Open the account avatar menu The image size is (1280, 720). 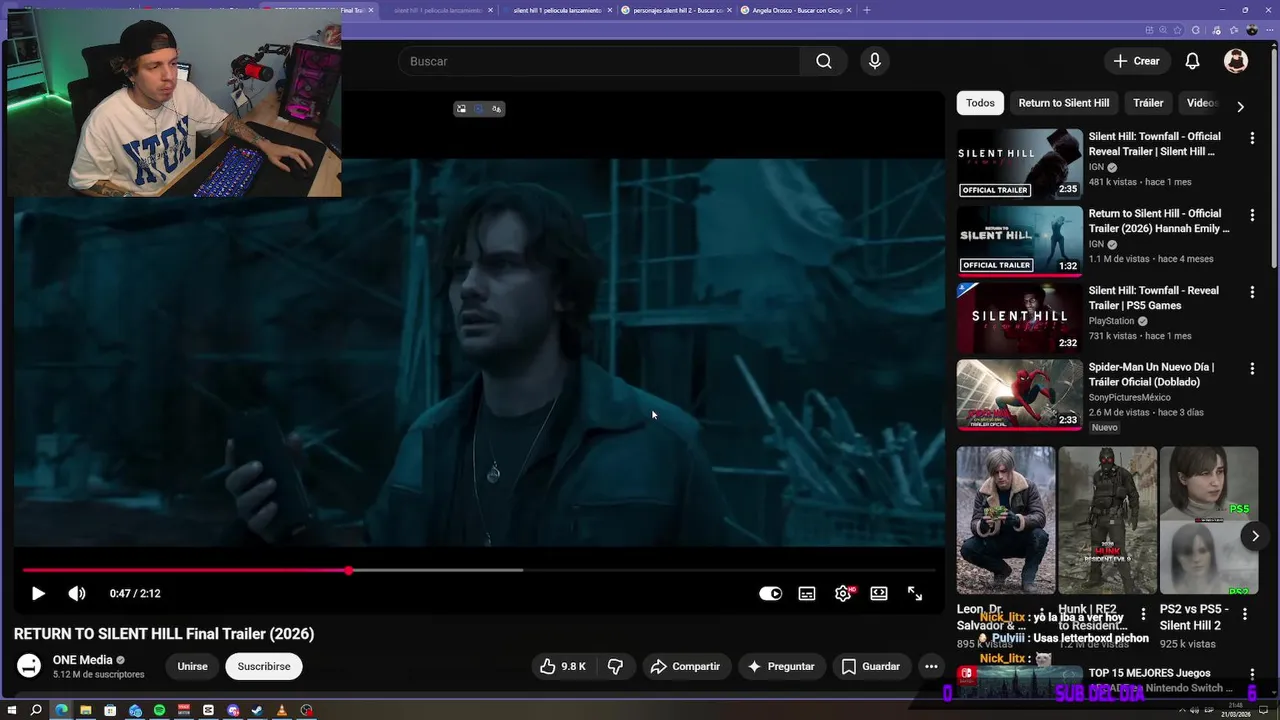[1236, 61]
